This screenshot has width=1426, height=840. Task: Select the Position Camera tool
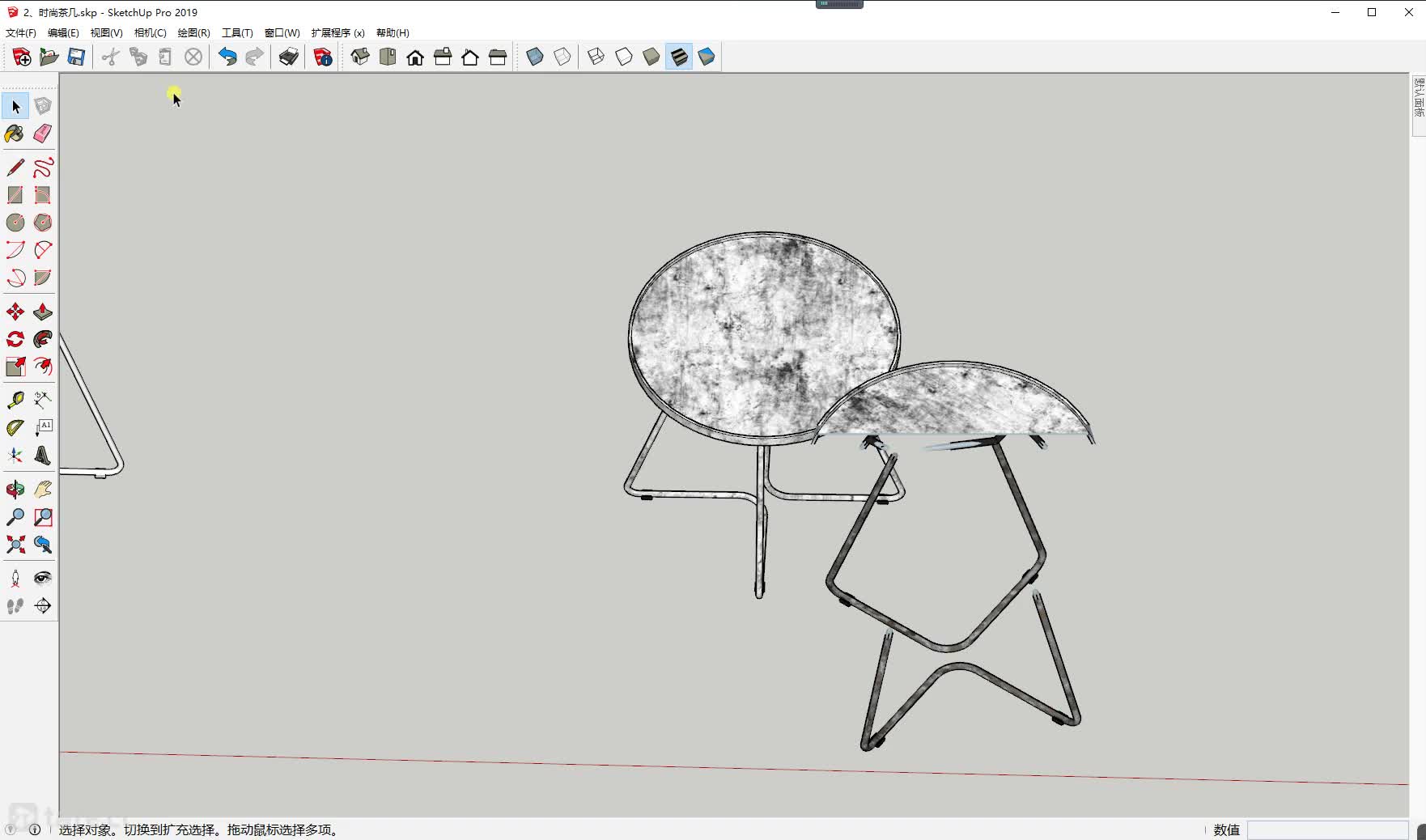coord(15,578)
